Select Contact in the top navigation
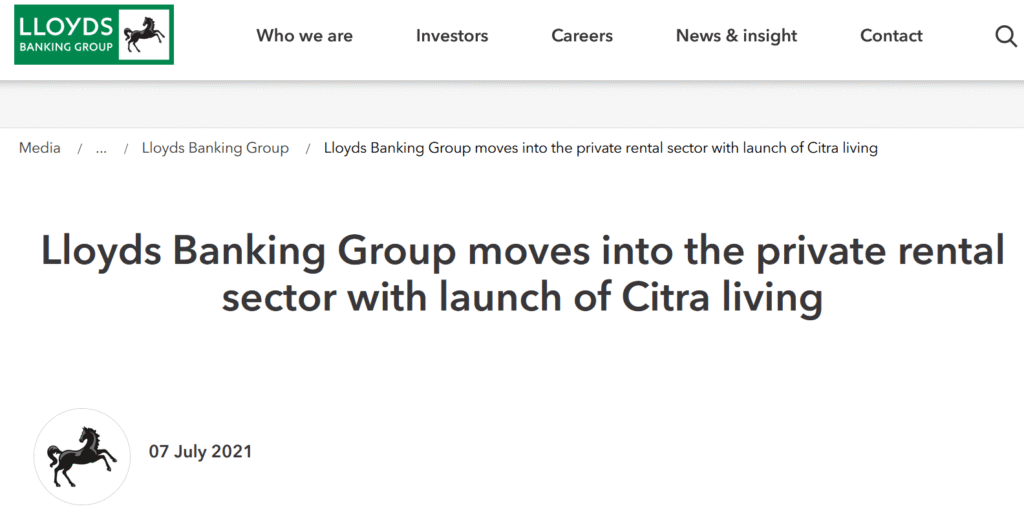1024x513 pixels. pos(891,36)
